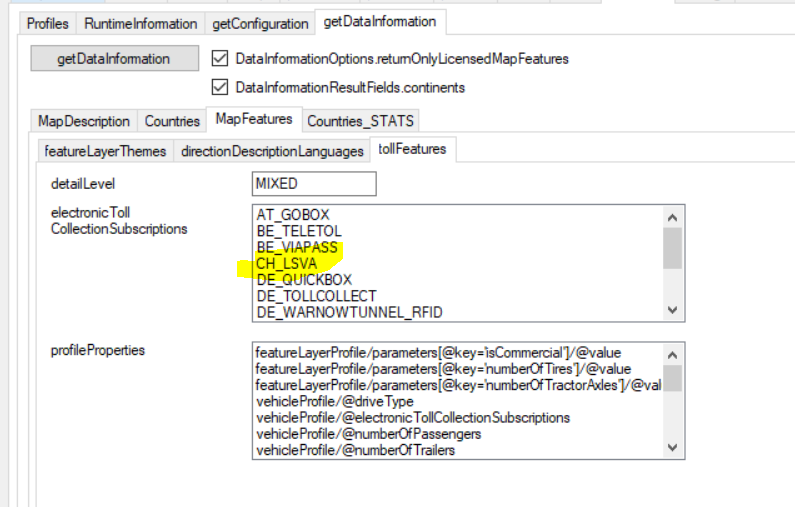Uncheck DataInformationResultFields.continents option

(x=221, y=88)
